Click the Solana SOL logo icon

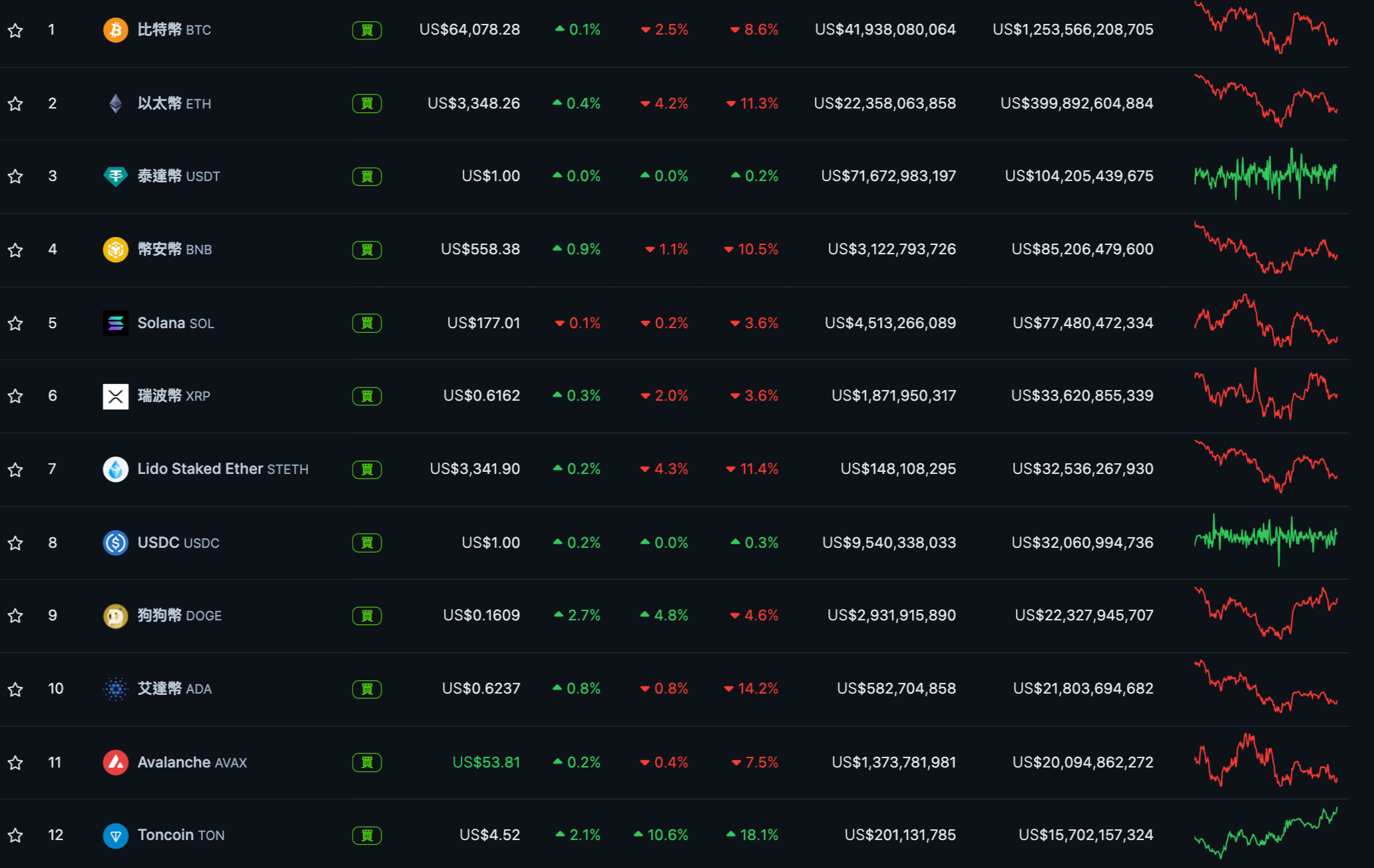pyautogui.click(x=115, y=324)
